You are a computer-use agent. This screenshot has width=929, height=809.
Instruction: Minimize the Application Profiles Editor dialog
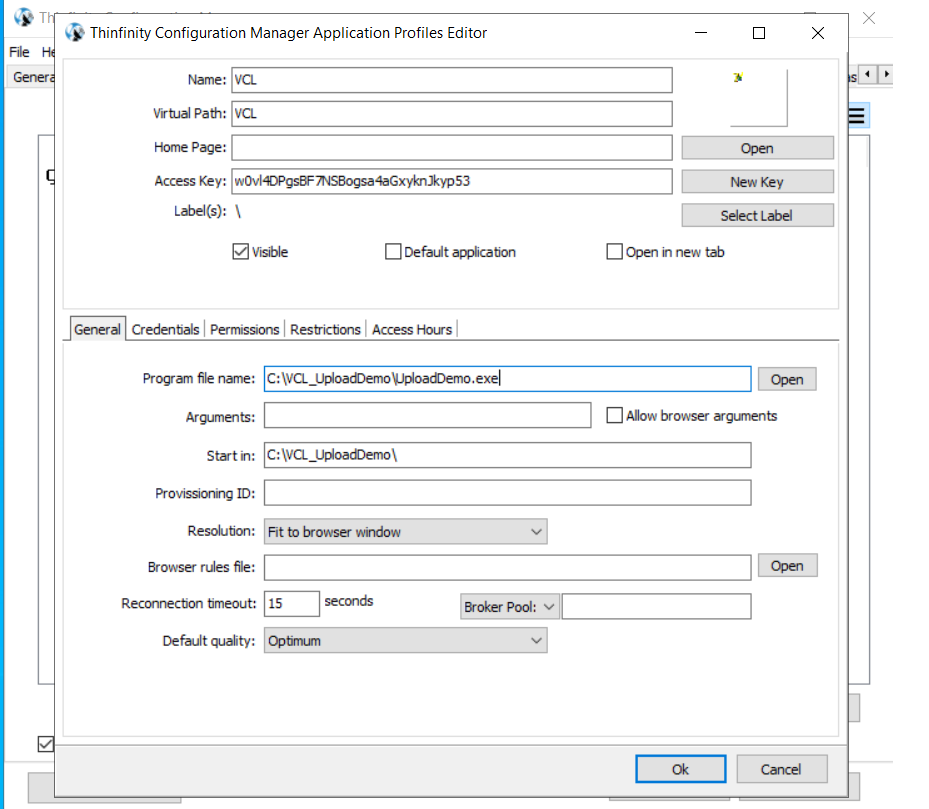[x=701, y=33]
